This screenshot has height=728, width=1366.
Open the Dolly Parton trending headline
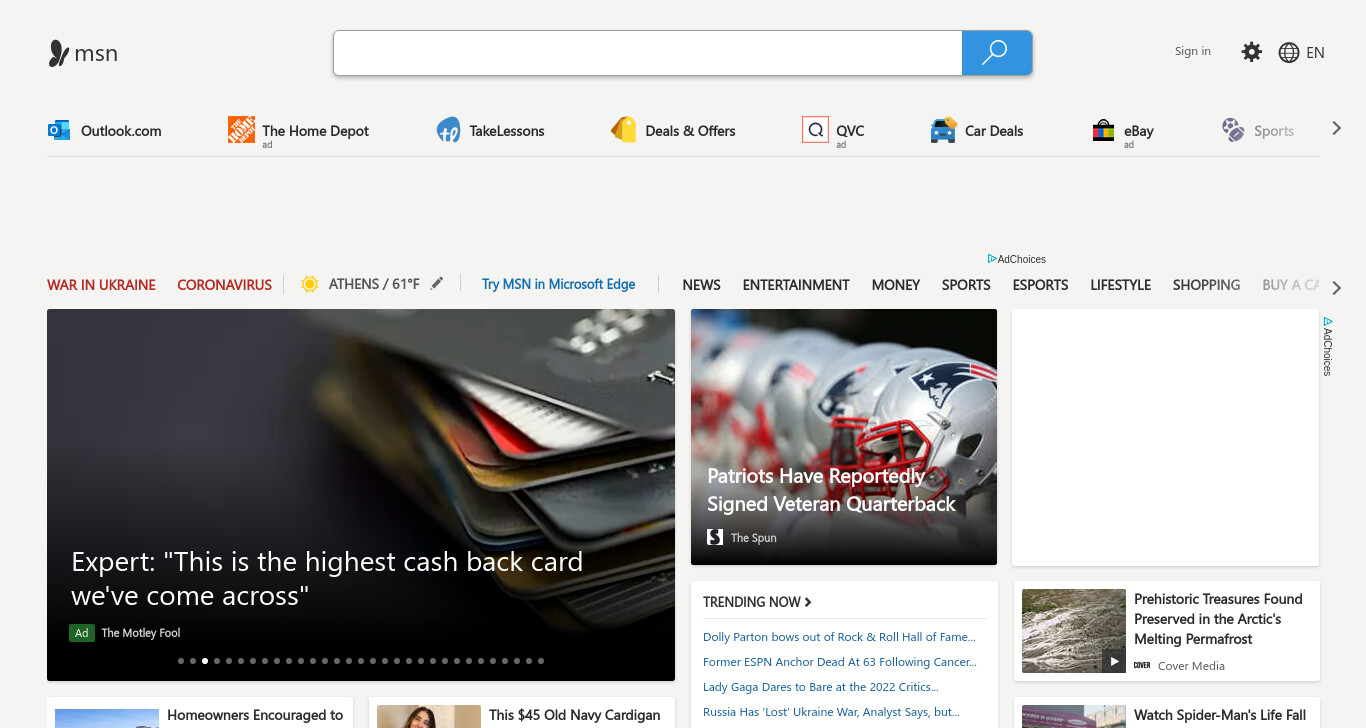pos(839,637)
